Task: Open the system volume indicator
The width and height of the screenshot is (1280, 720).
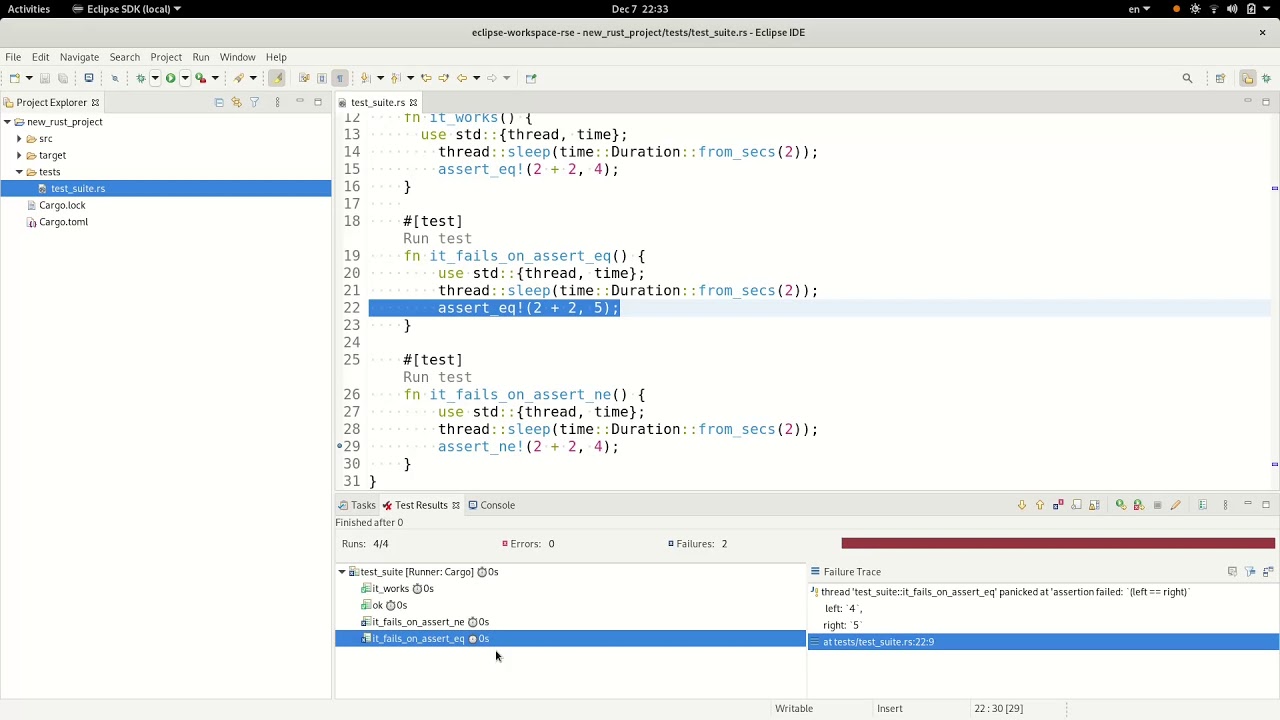Action: pos(1232,9)
